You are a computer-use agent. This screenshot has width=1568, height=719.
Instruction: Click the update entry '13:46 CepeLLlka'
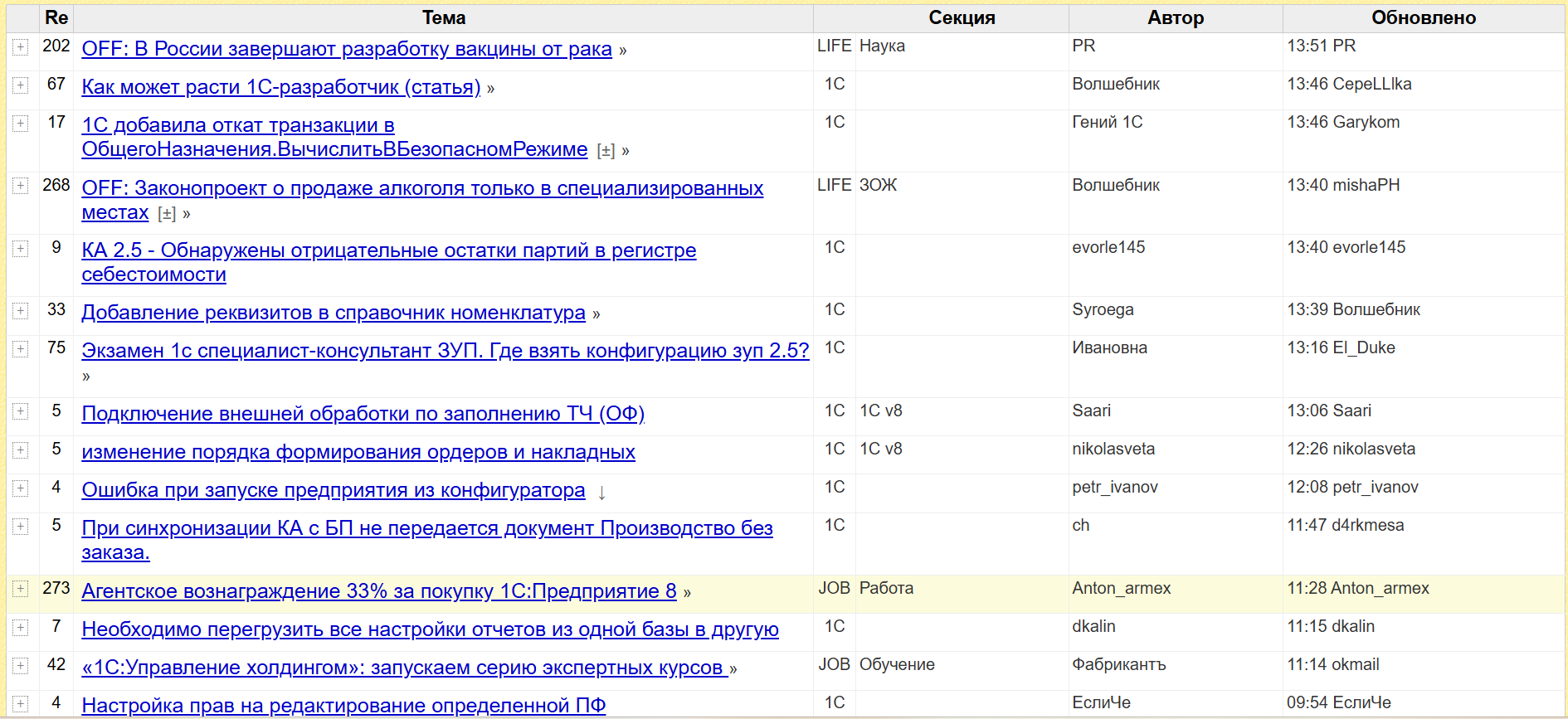(x=1349, y=84)
